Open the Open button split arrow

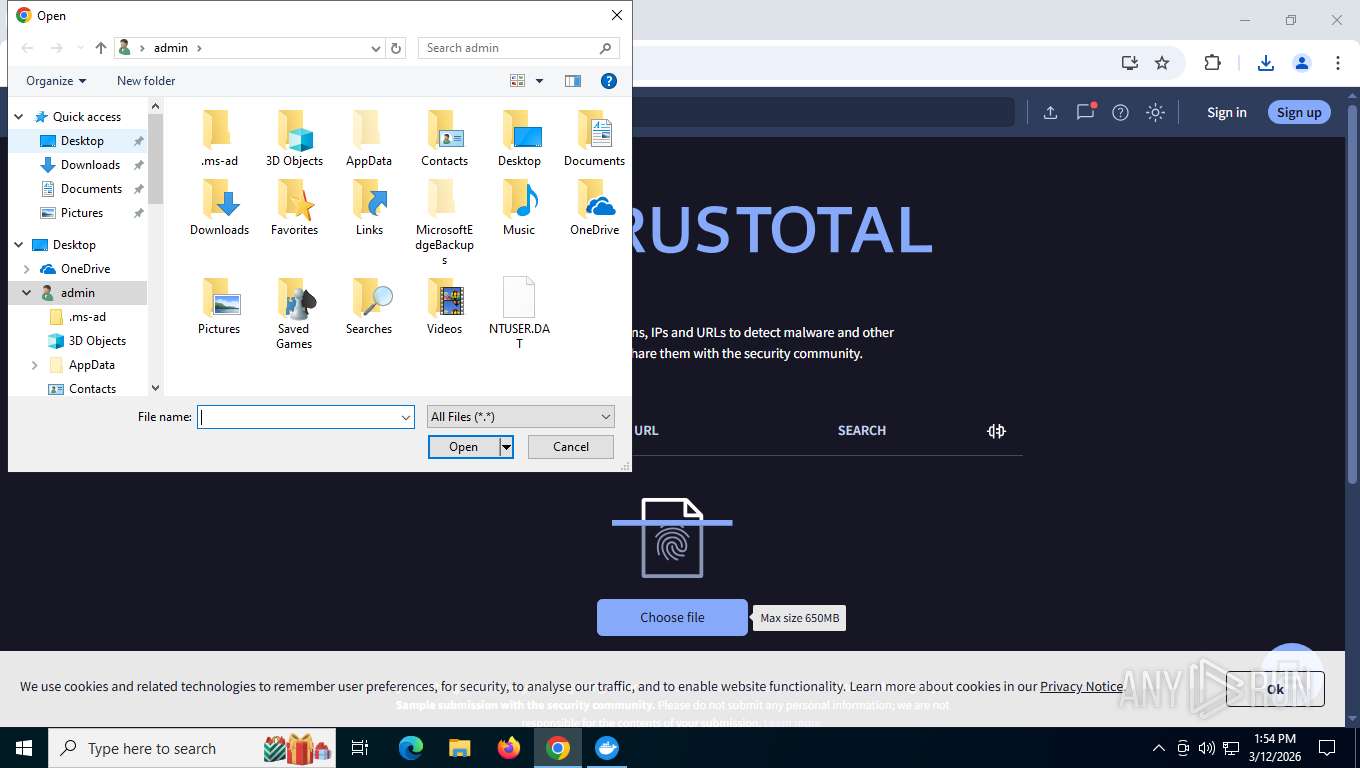(507, 447)
